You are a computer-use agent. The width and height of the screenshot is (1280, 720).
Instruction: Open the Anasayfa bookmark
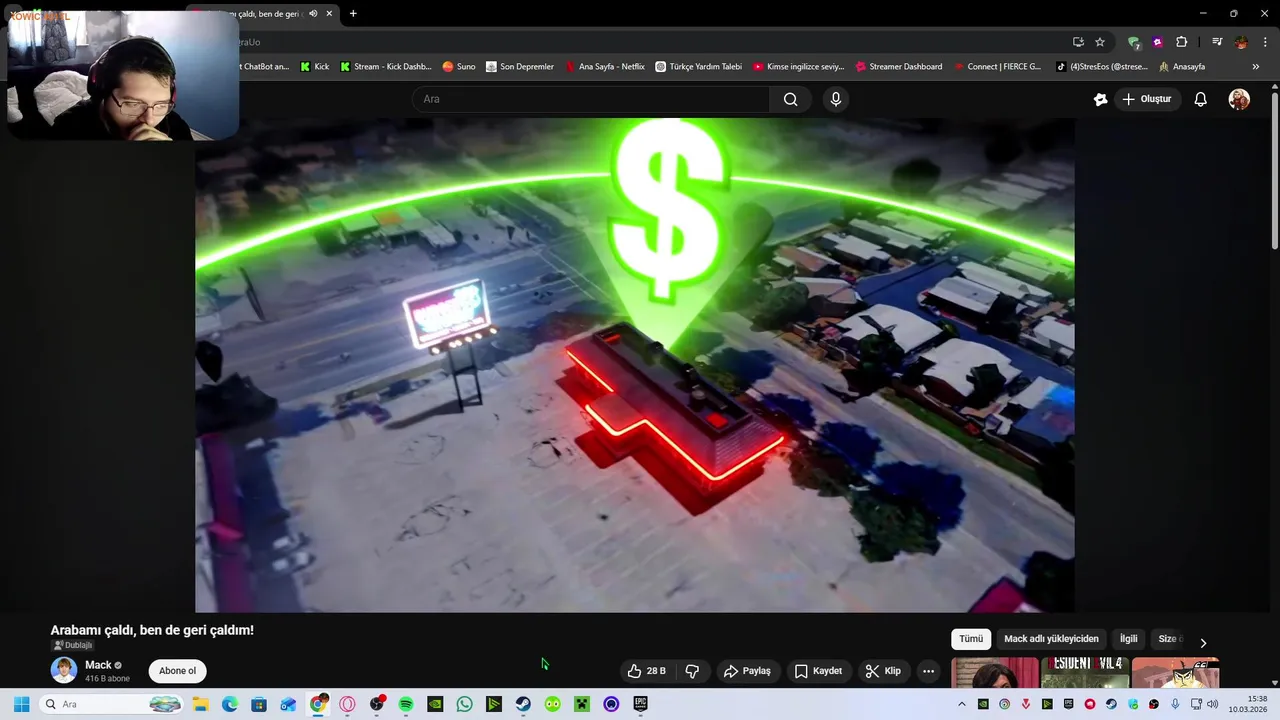coord(1182,66)
